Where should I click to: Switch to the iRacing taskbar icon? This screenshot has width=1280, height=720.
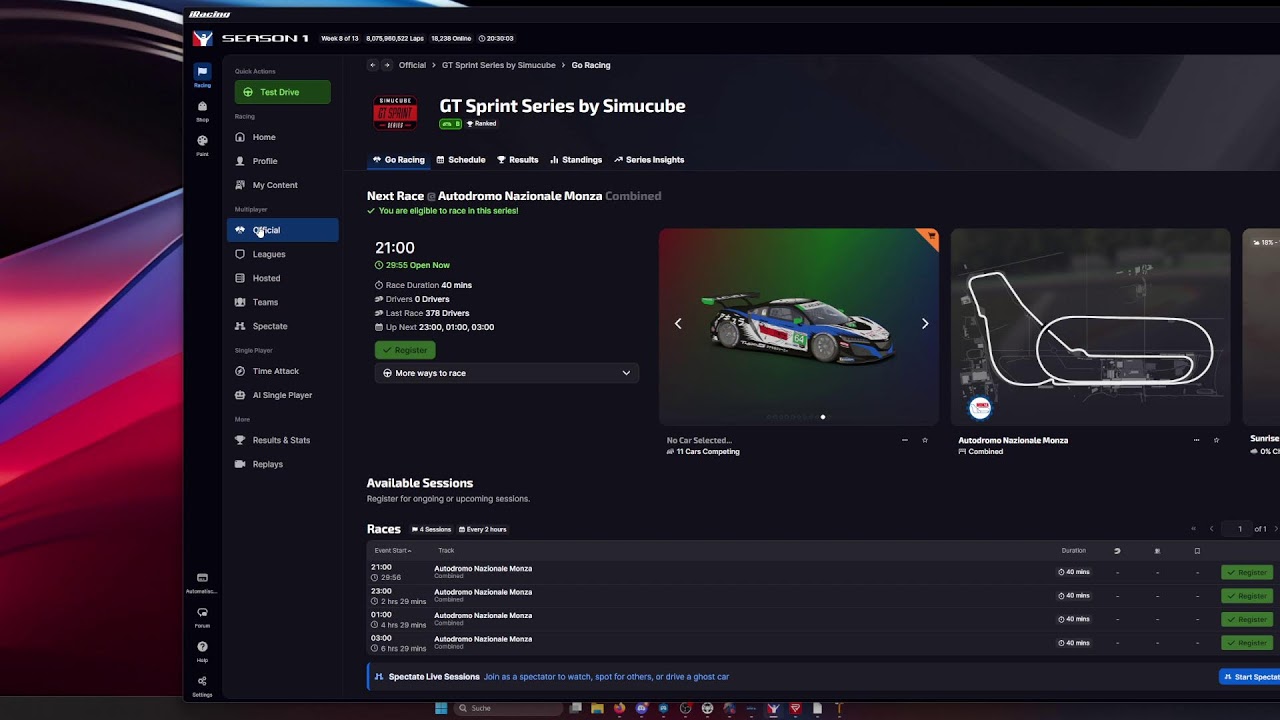click(773, 709)
